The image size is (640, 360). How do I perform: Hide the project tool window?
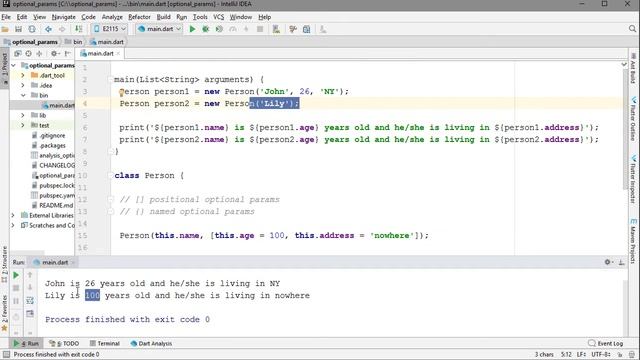pyautogui.click(x=67, y=53)
